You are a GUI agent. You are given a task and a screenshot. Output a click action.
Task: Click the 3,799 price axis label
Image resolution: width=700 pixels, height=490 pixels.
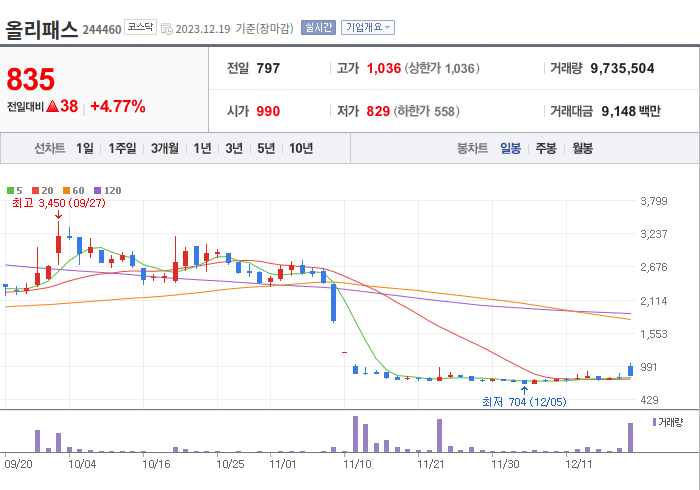(x=654, y=201)
